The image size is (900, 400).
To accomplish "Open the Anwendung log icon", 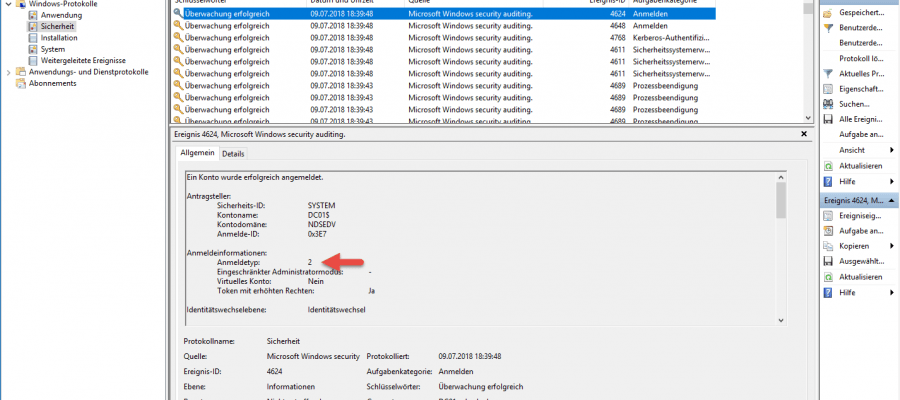I will pos(33,16).
